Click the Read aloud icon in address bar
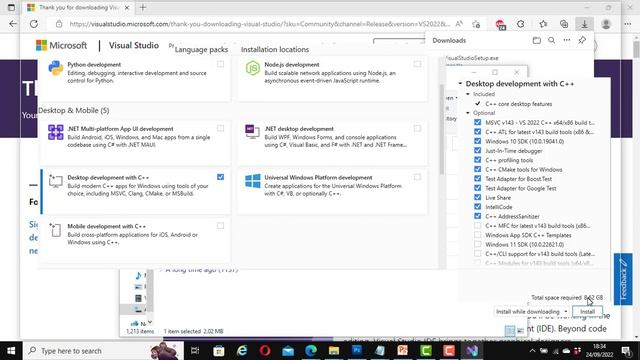This screenshot has height=360, width=640. tap(459, 24)
